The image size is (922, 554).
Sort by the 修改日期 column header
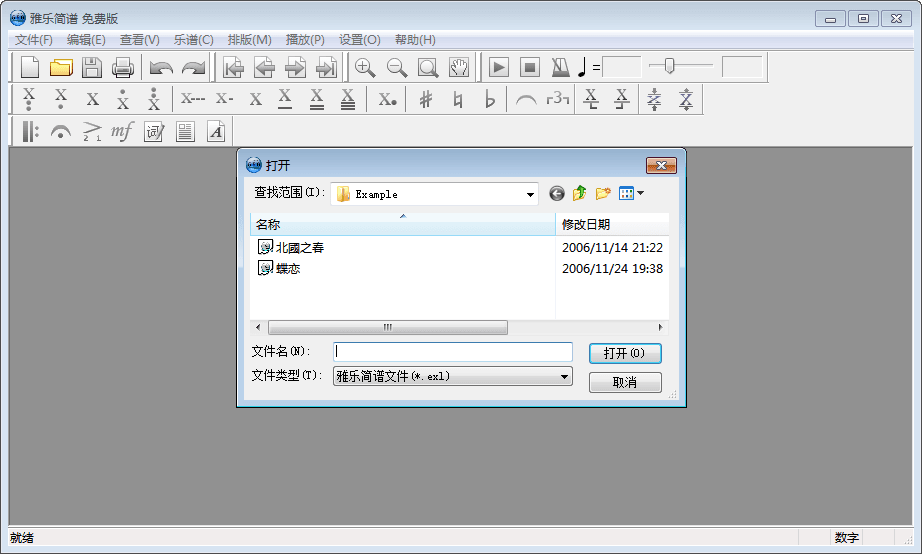612,225
